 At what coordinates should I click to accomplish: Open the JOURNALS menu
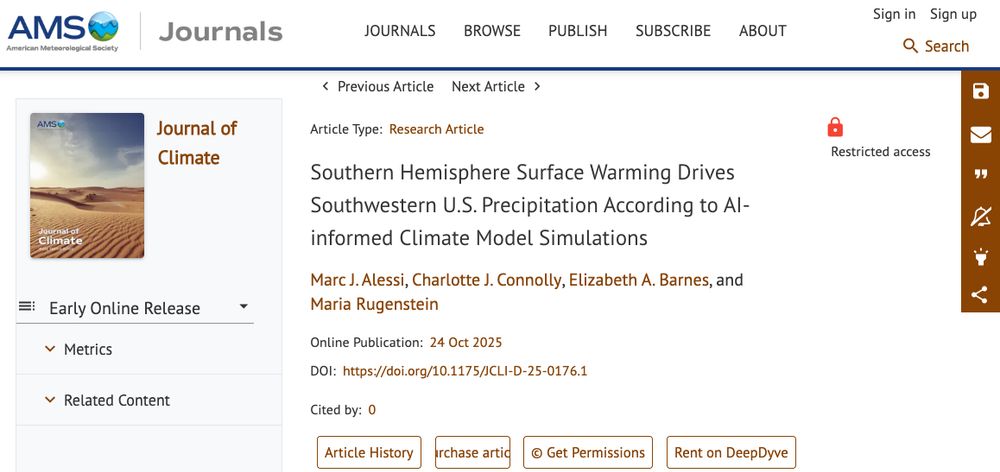399,31
